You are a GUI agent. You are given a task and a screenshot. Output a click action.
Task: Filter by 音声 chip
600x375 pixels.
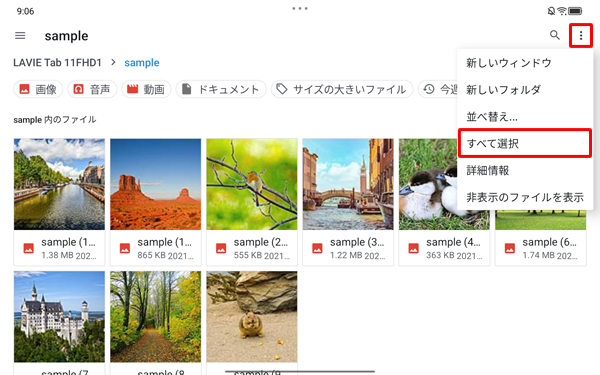click(92, 89)
